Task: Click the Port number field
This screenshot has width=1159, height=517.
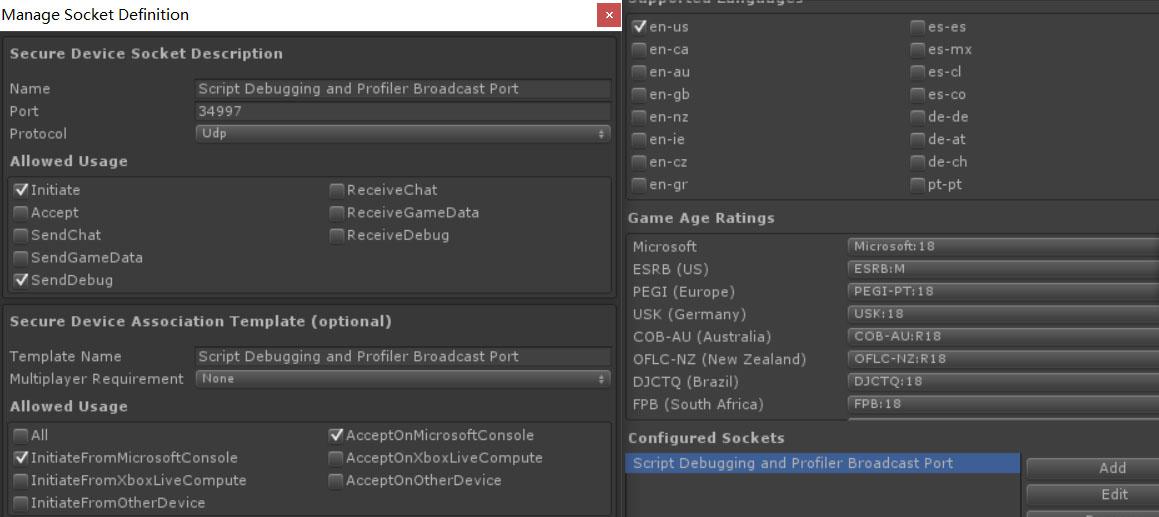Action: click(x=403, y=112)
